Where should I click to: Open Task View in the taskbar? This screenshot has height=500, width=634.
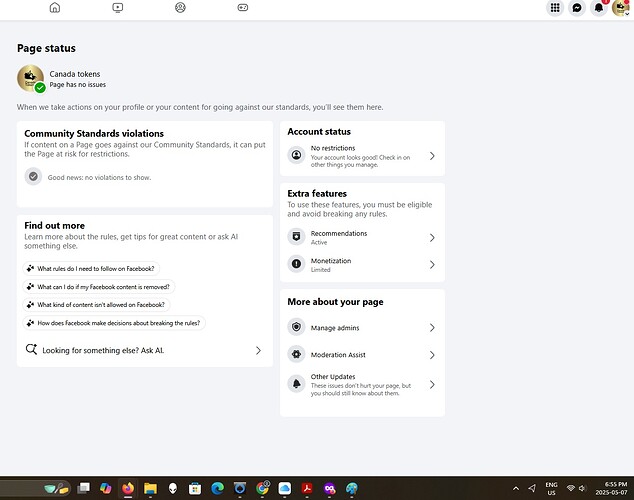pos(84,488)
